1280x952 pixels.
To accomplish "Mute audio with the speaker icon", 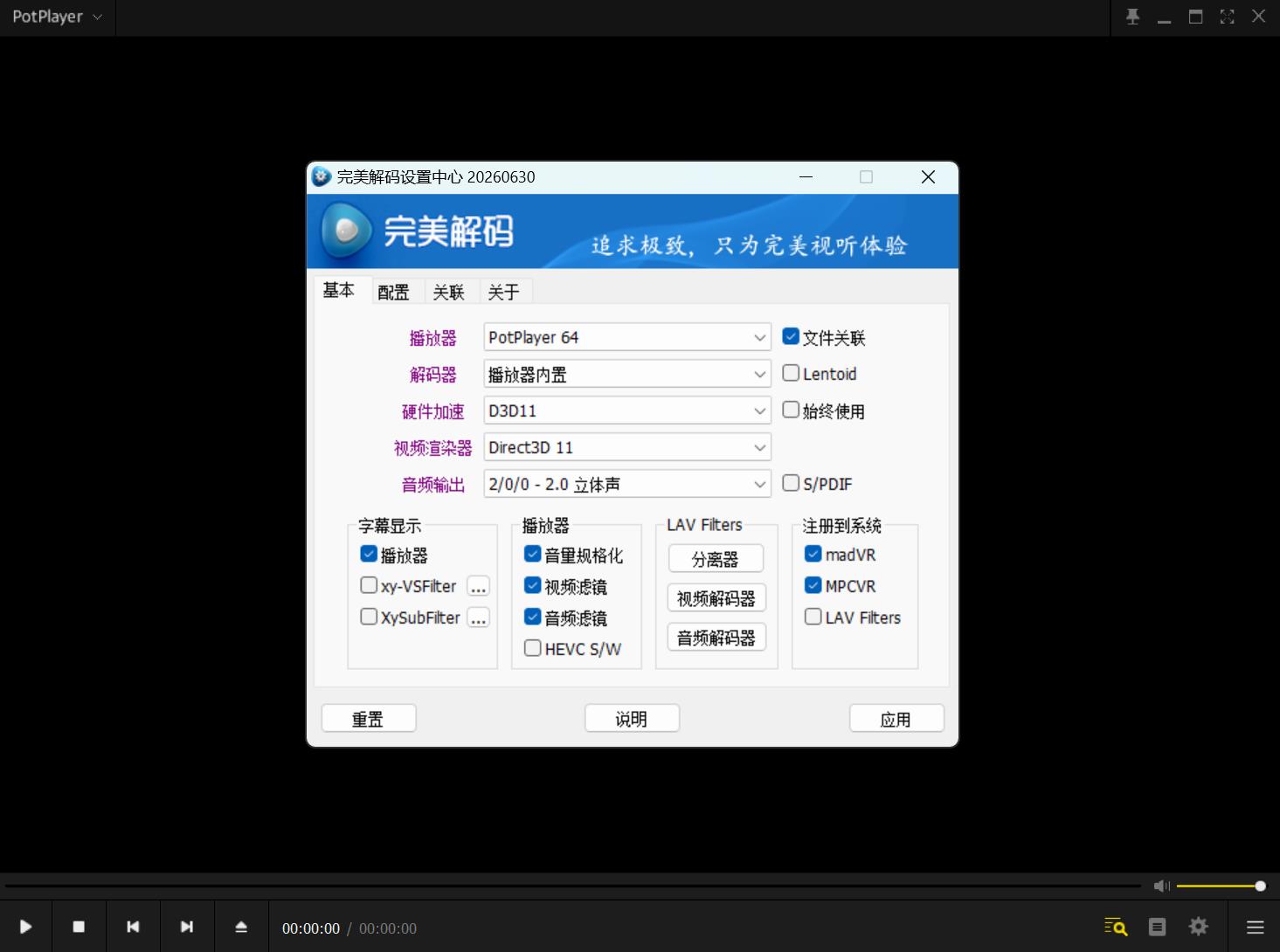I will (x=1161, y=886).
